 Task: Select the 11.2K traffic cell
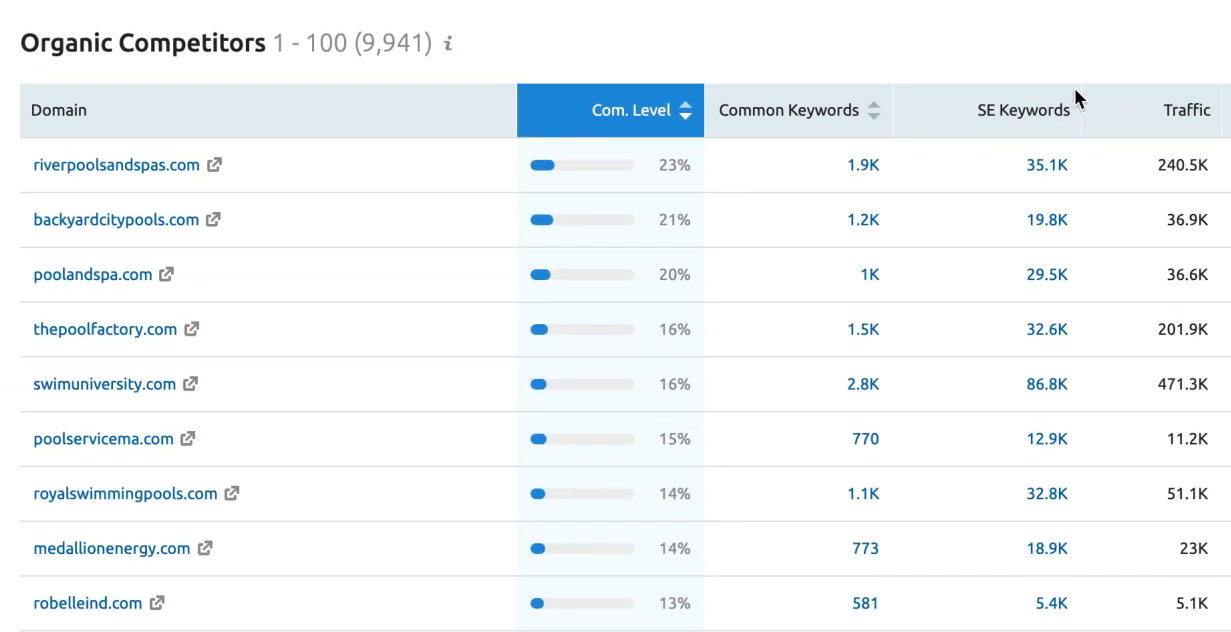click(x=1187, y=439)
